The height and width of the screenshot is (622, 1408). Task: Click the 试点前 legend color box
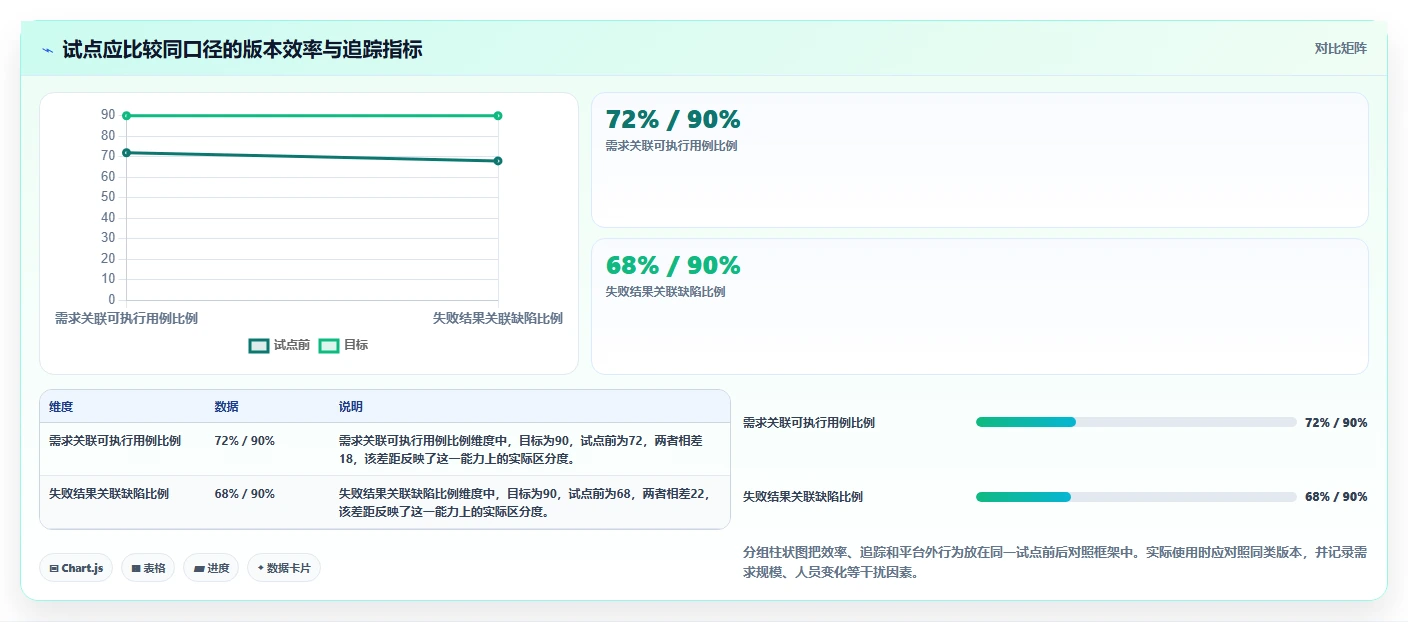(x=259, y=345)
